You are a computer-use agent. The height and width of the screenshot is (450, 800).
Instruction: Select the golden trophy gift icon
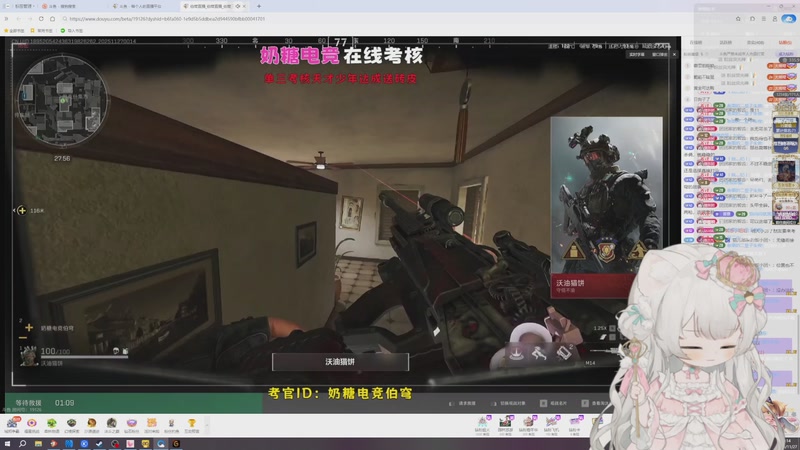pyautogui.click(x=192, y=425)
